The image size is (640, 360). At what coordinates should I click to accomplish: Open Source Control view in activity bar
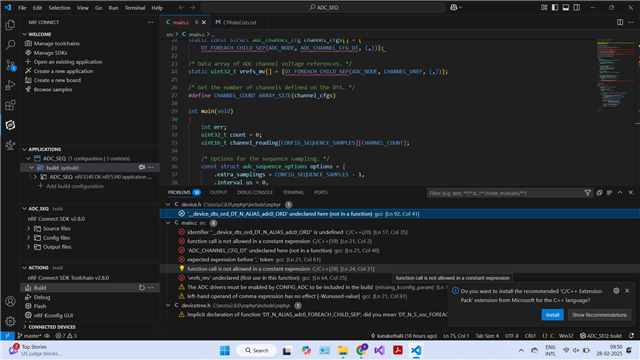pos(10,65)
